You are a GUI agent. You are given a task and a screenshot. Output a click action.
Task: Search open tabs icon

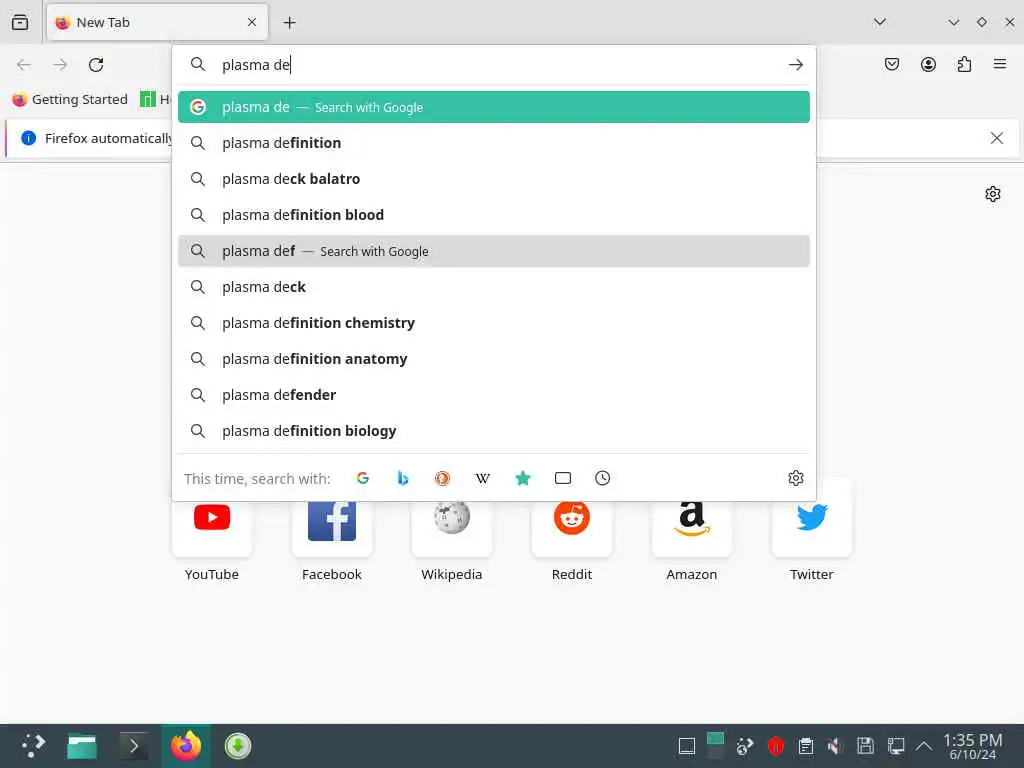coord(562,478)
